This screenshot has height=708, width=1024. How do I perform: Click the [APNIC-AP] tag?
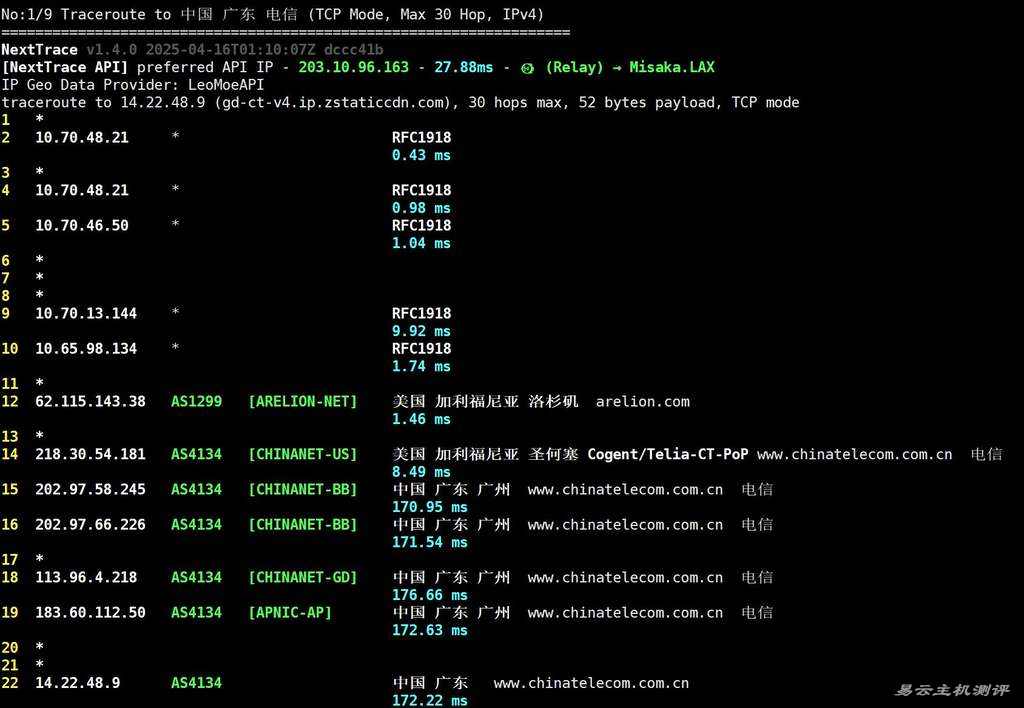tap(290, 613)
